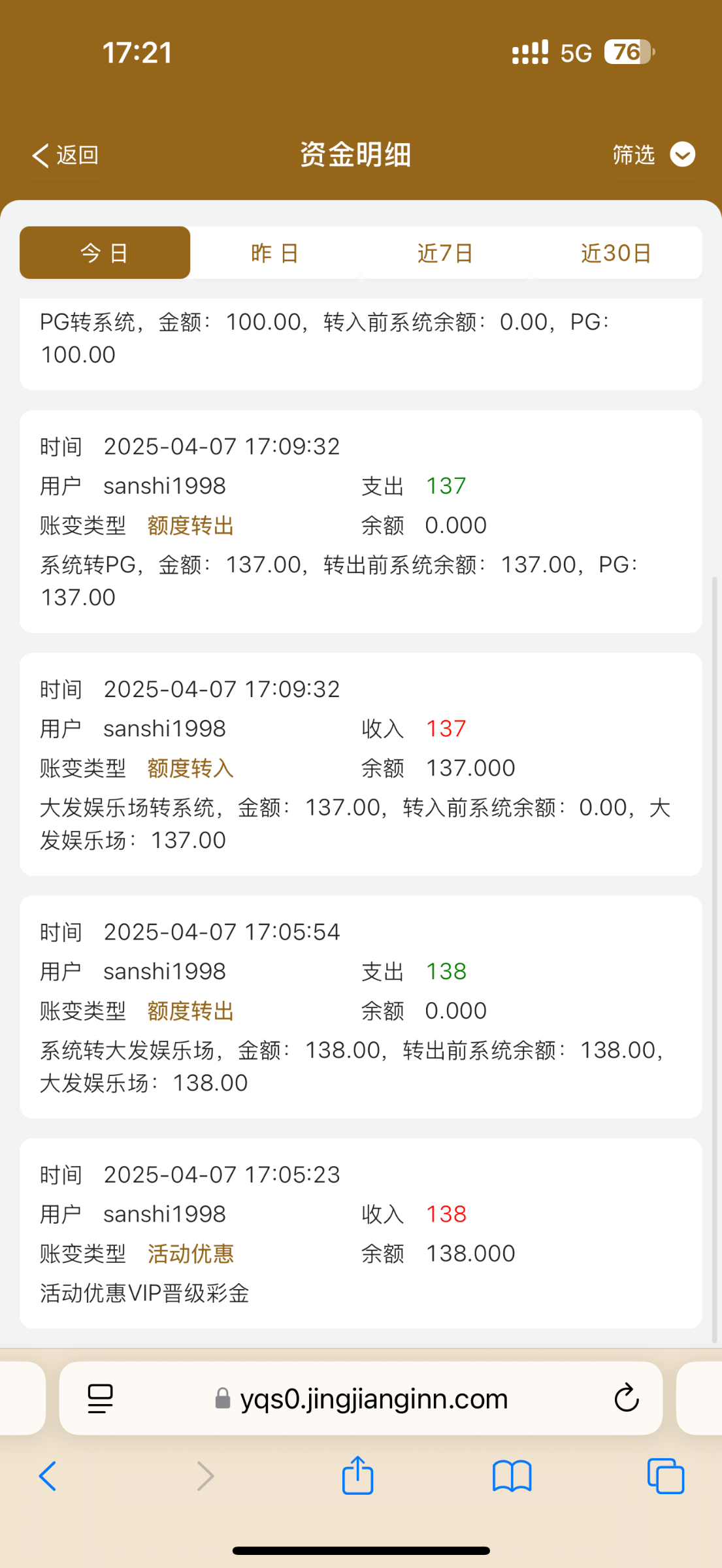
Task: Tap the Safari share icon
Action: coord(358,1475)
